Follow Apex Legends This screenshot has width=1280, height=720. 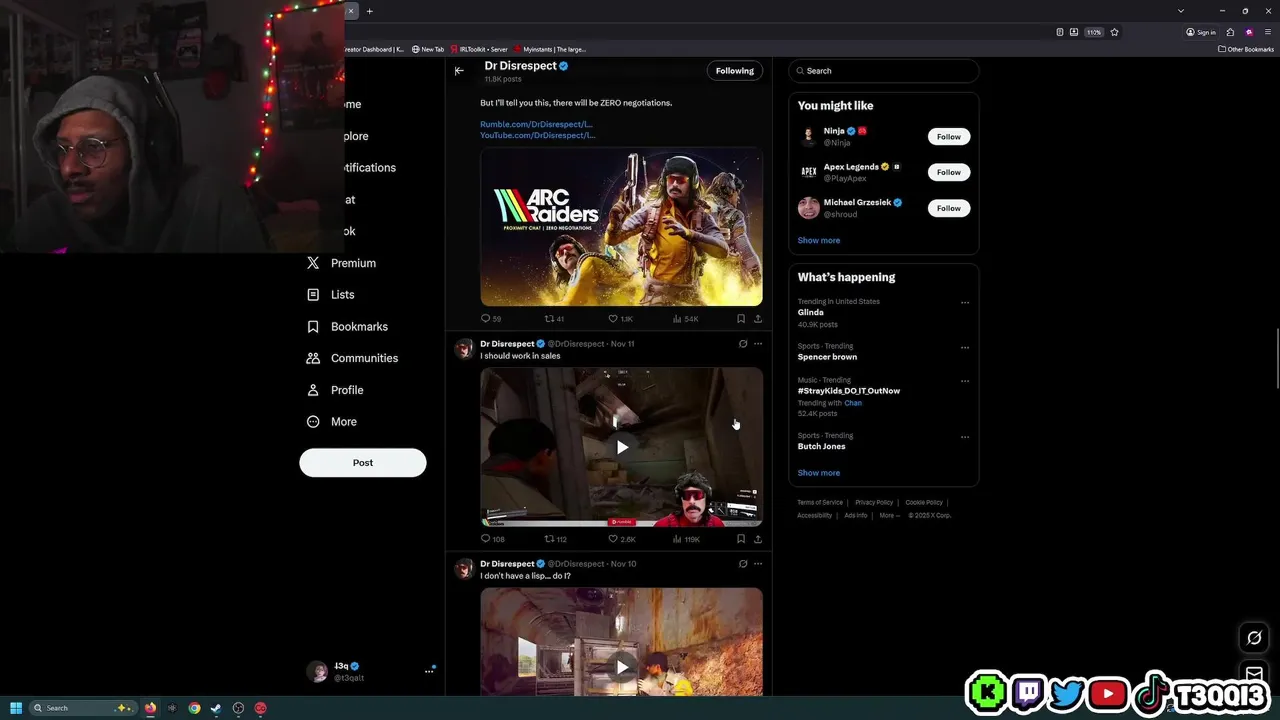coord(948,172)
